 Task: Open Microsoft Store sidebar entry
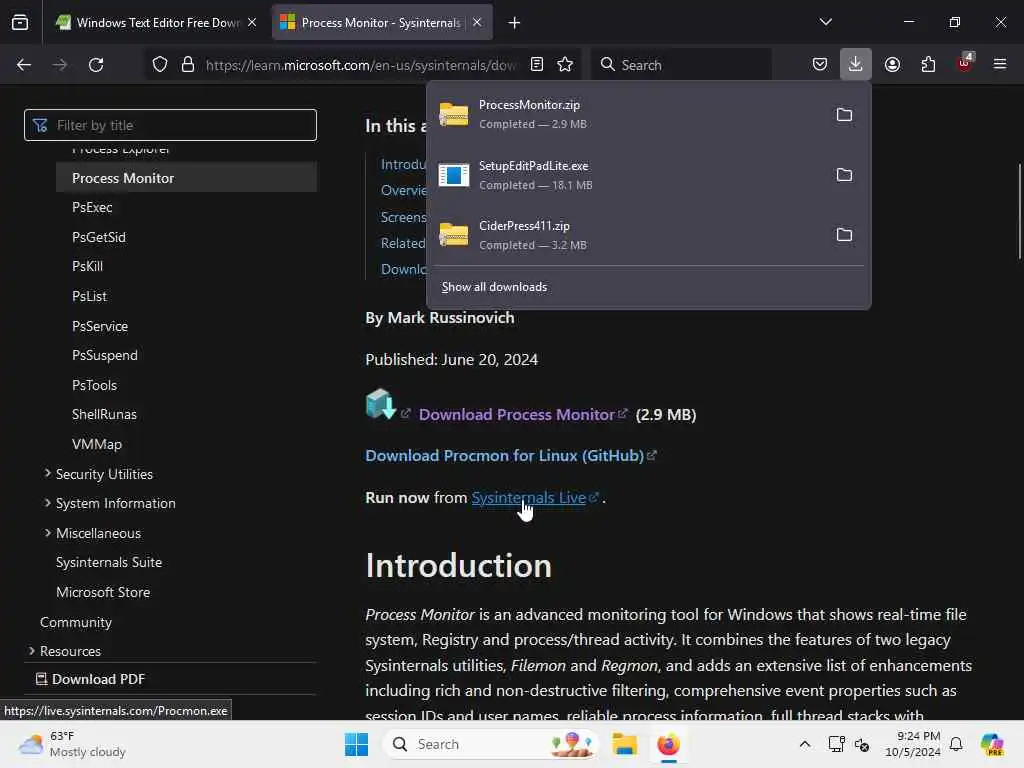(103, 592)
